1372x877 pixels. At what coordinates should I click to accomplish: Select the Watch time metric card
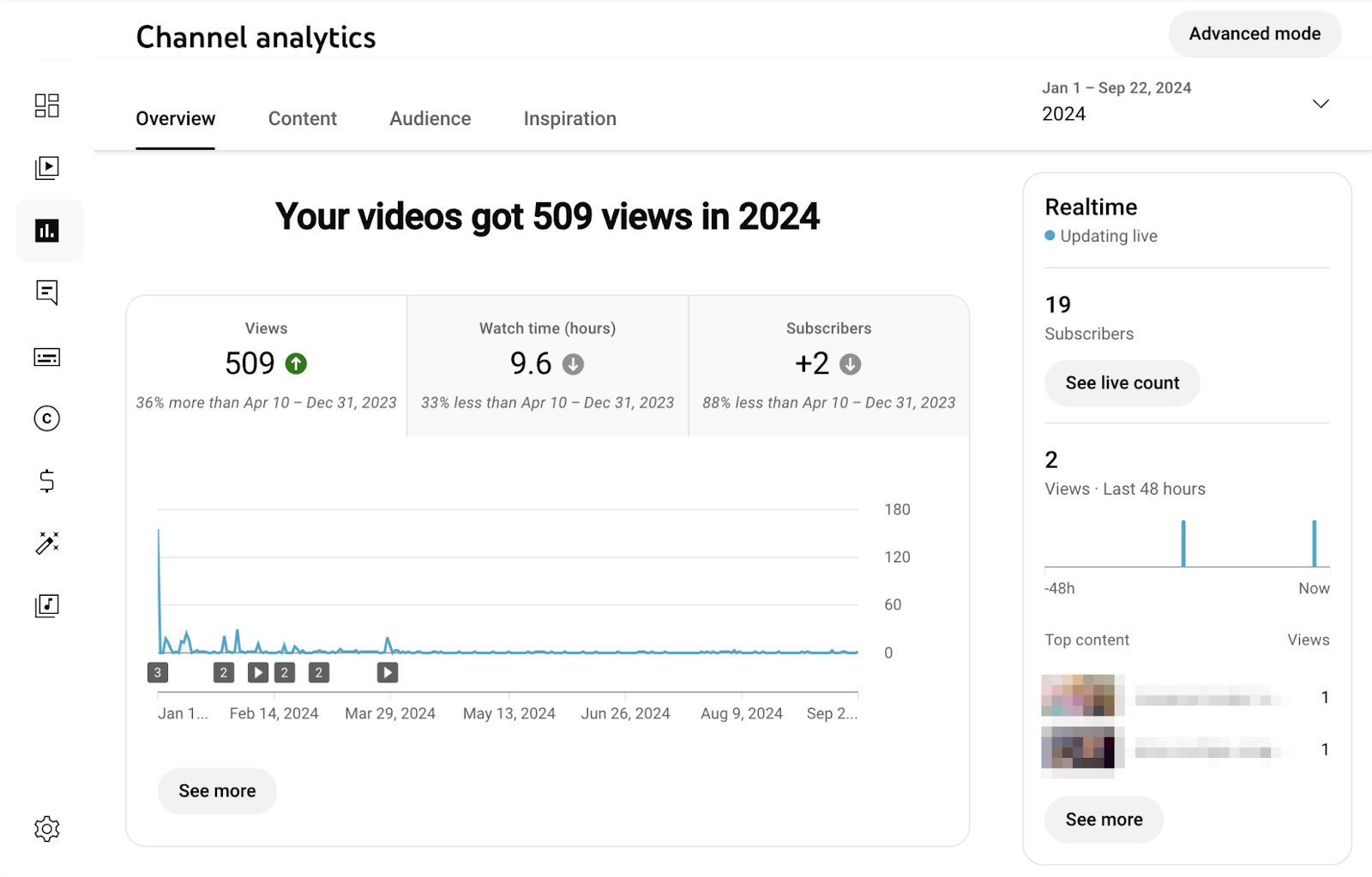click(546, 364)
